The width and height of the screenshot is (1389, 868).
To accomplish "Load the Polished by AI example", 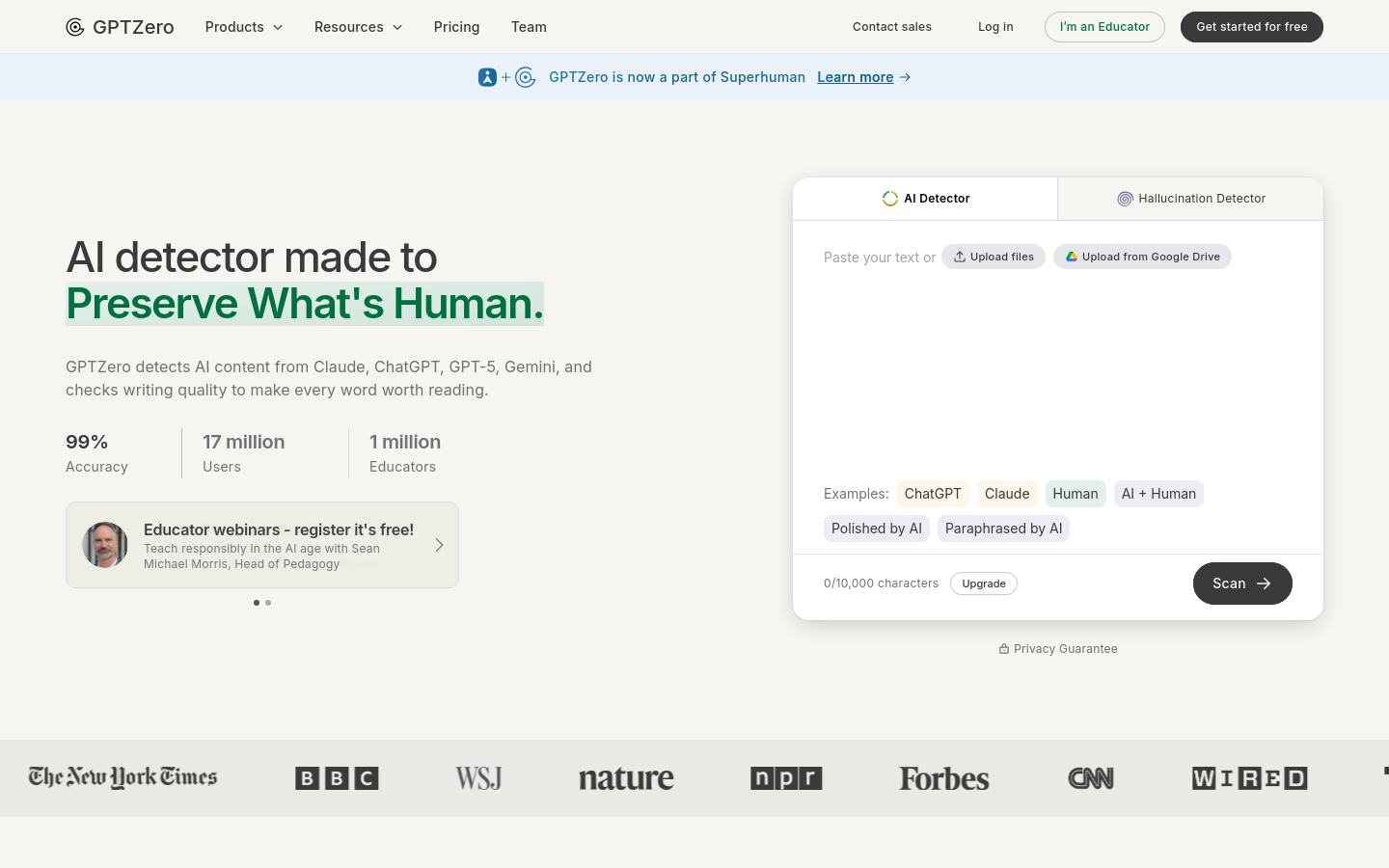I will click(x=877, y=529).
